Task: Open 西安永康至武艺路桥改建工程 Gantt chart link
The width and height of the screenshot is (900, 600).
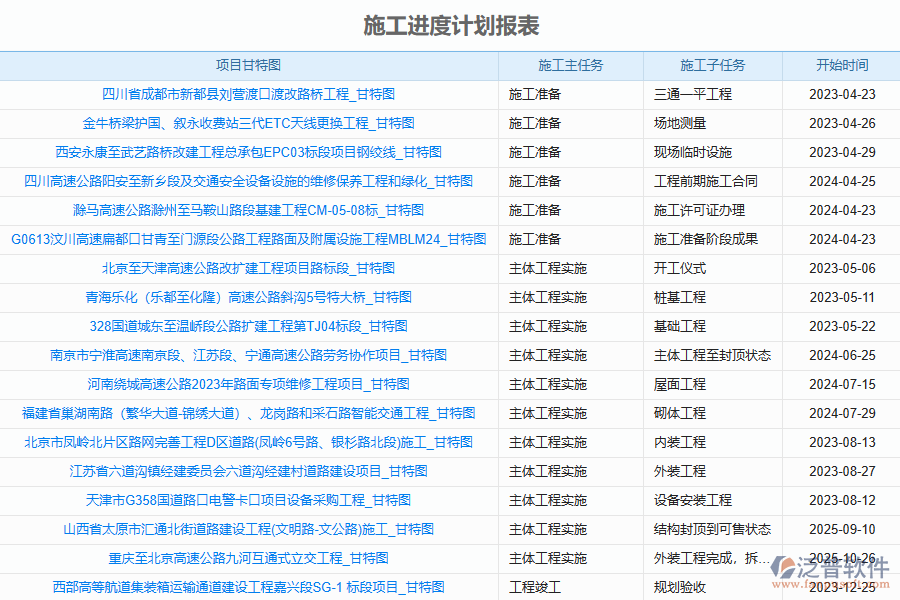Action: point(250,152)
